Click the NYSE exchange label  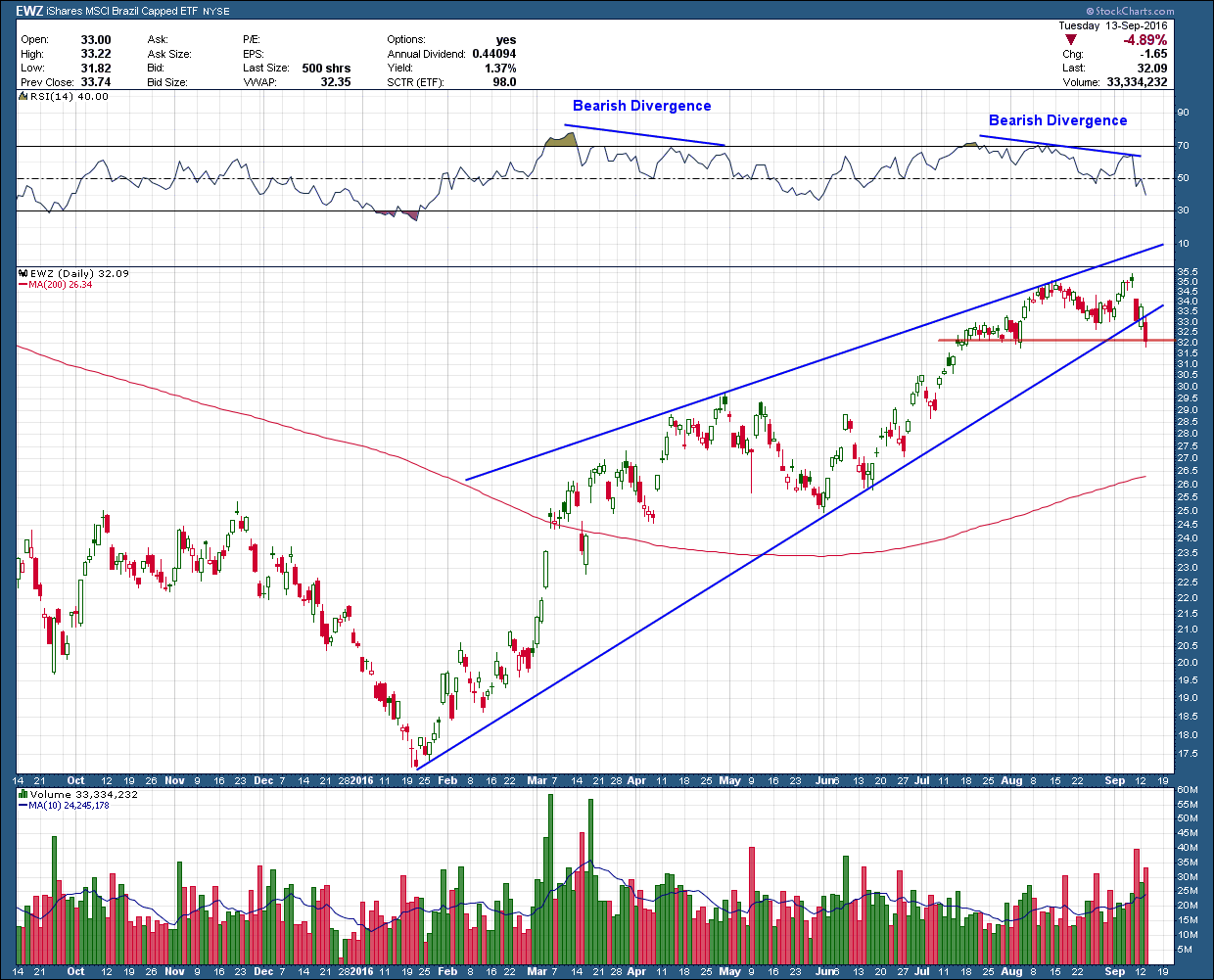tap(216, 12)
